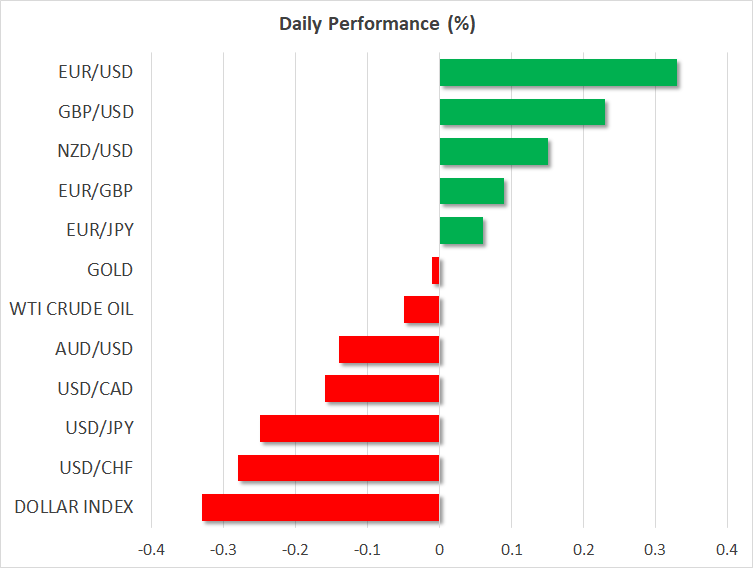Select the green EUR/USD bar
Viewport: 753px width, 568px height.
[558, 73]
